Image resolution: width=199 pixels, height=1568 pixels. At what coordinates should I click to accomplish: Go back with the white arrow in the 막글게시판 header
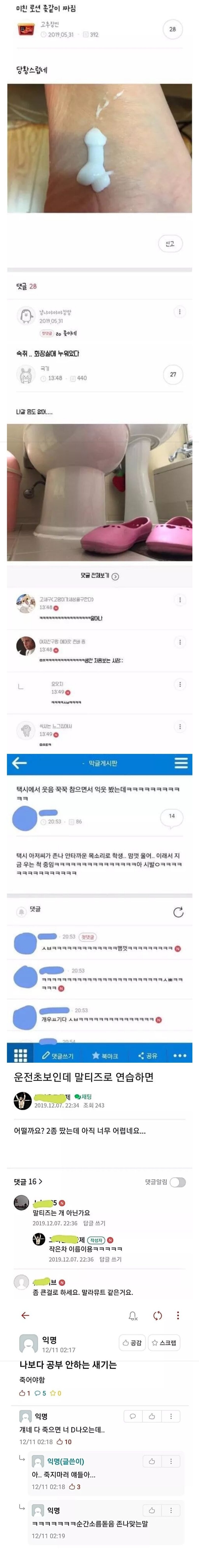[19, 763]
